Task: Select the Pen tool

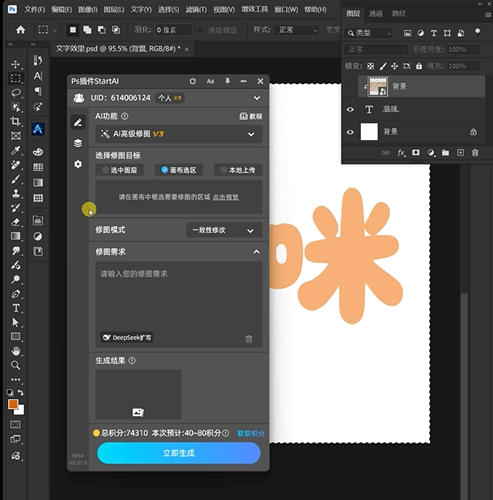Action: click(x=16, y=294)
